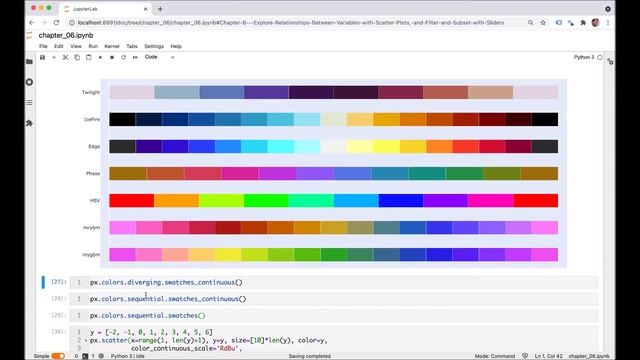
Task: Restart the kernel using the circular arrow
Action: tap(123, 58)
